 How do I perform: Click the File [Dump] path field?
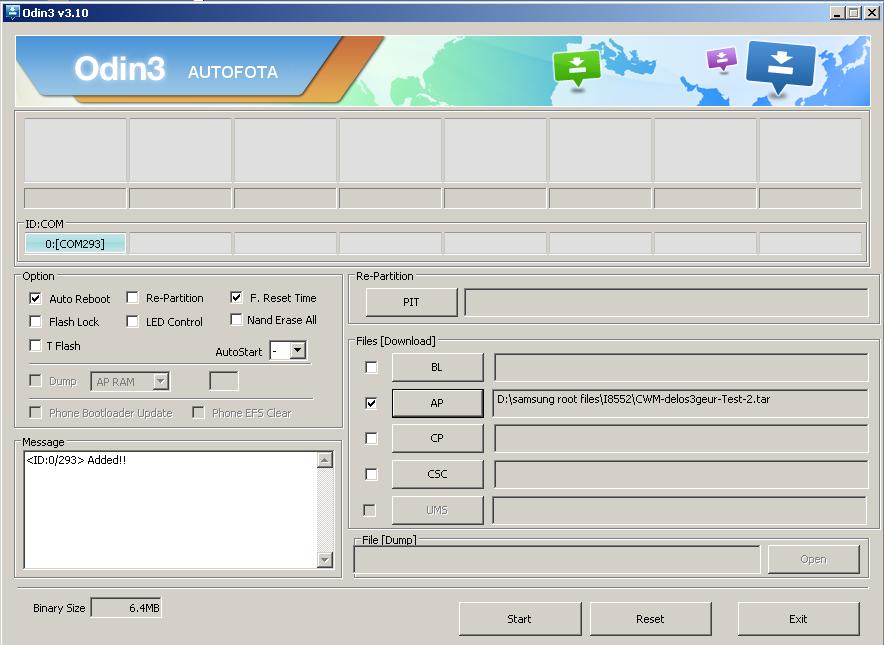(557, 559)
